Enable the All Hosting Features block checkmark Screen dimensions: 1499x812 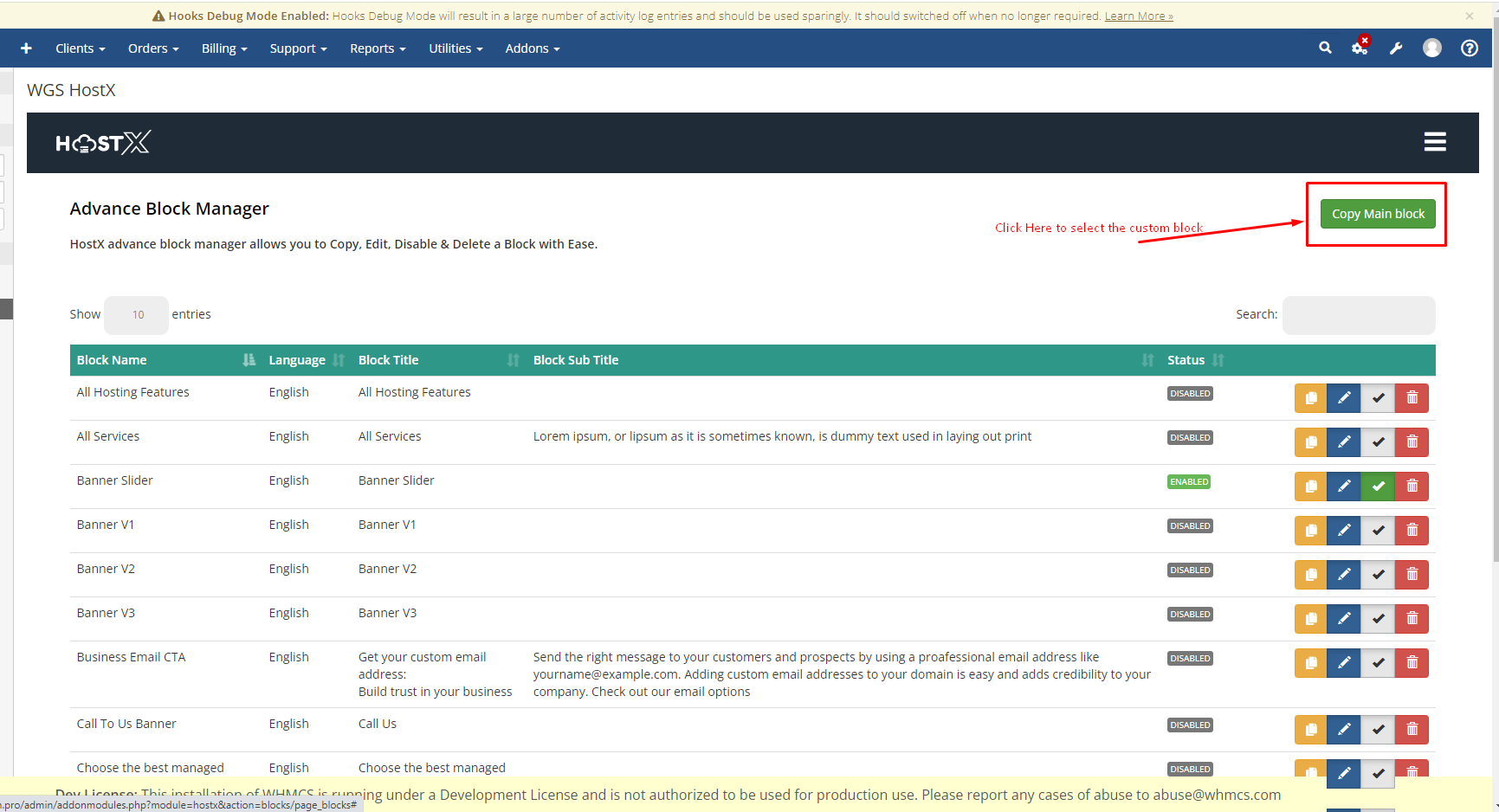click(1378, 398)
